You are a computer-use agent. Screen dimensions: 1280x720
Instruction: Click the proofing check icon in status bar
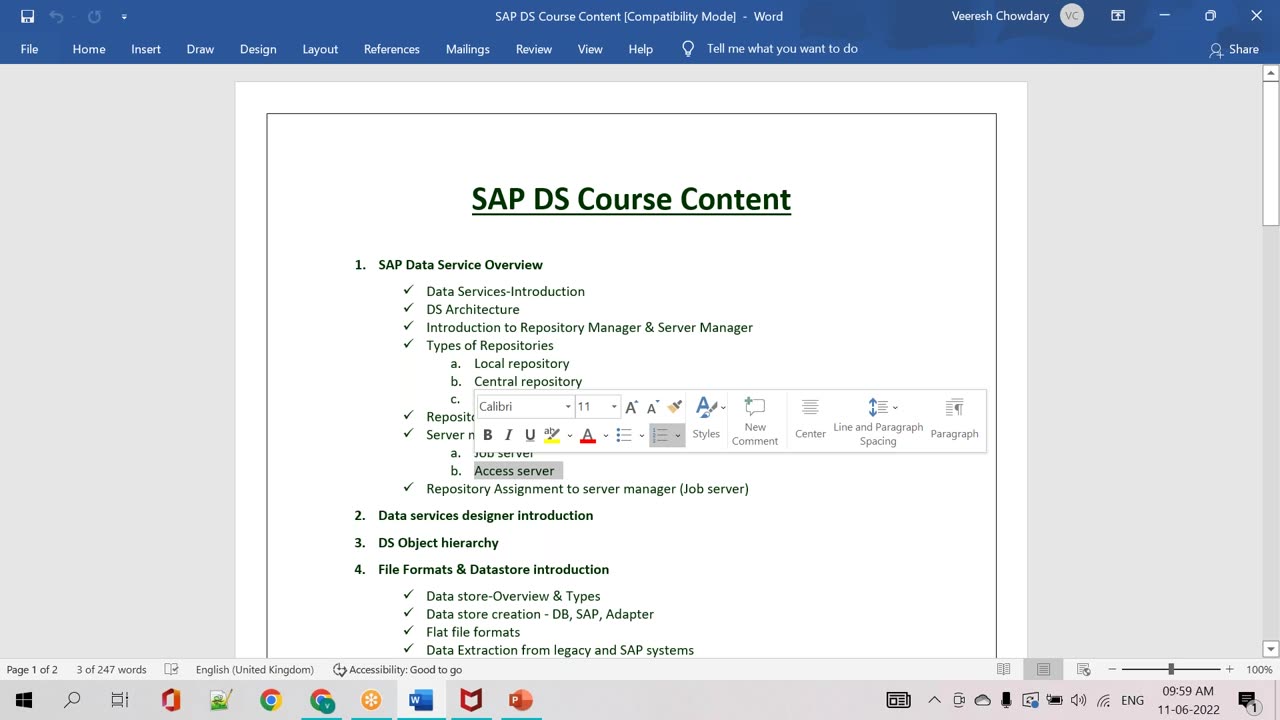pos(171,670)
